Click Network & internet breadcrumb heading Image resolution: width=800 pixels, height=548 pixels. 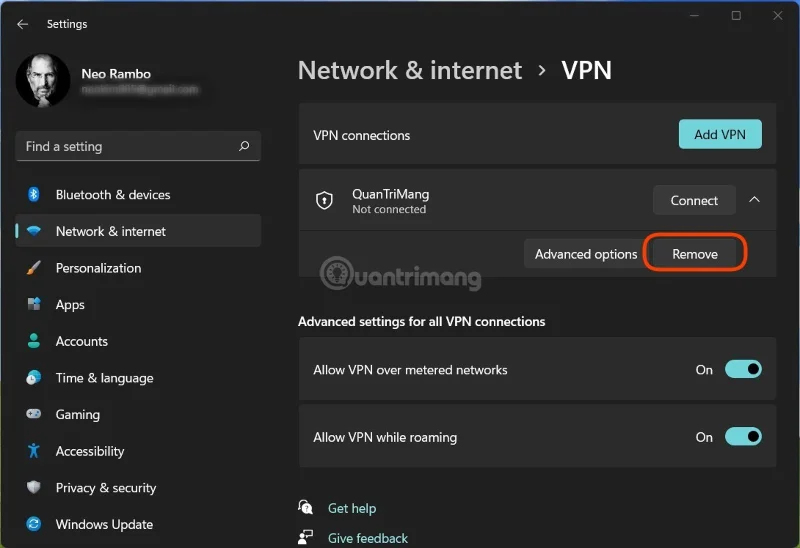[x=410, y=70]
